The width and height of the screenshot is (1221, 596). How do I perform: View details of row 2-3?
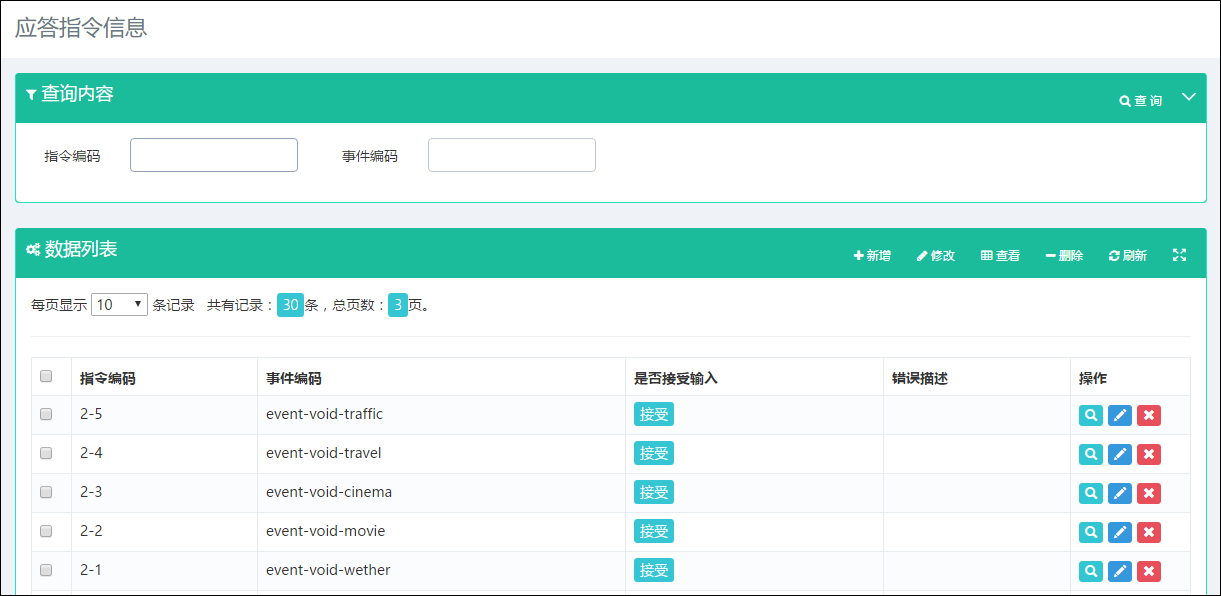coord(1091,493)
